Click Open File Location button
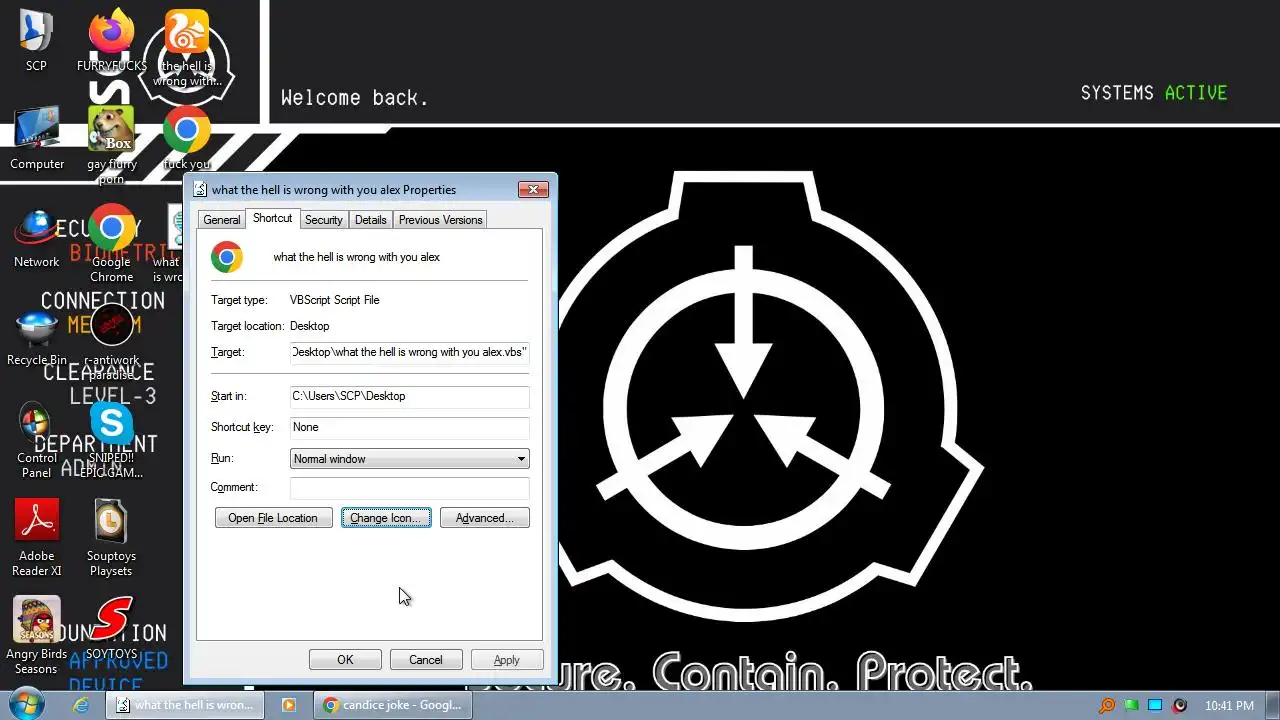This screenshot has height=720, width=1280. tap(273, 518)
